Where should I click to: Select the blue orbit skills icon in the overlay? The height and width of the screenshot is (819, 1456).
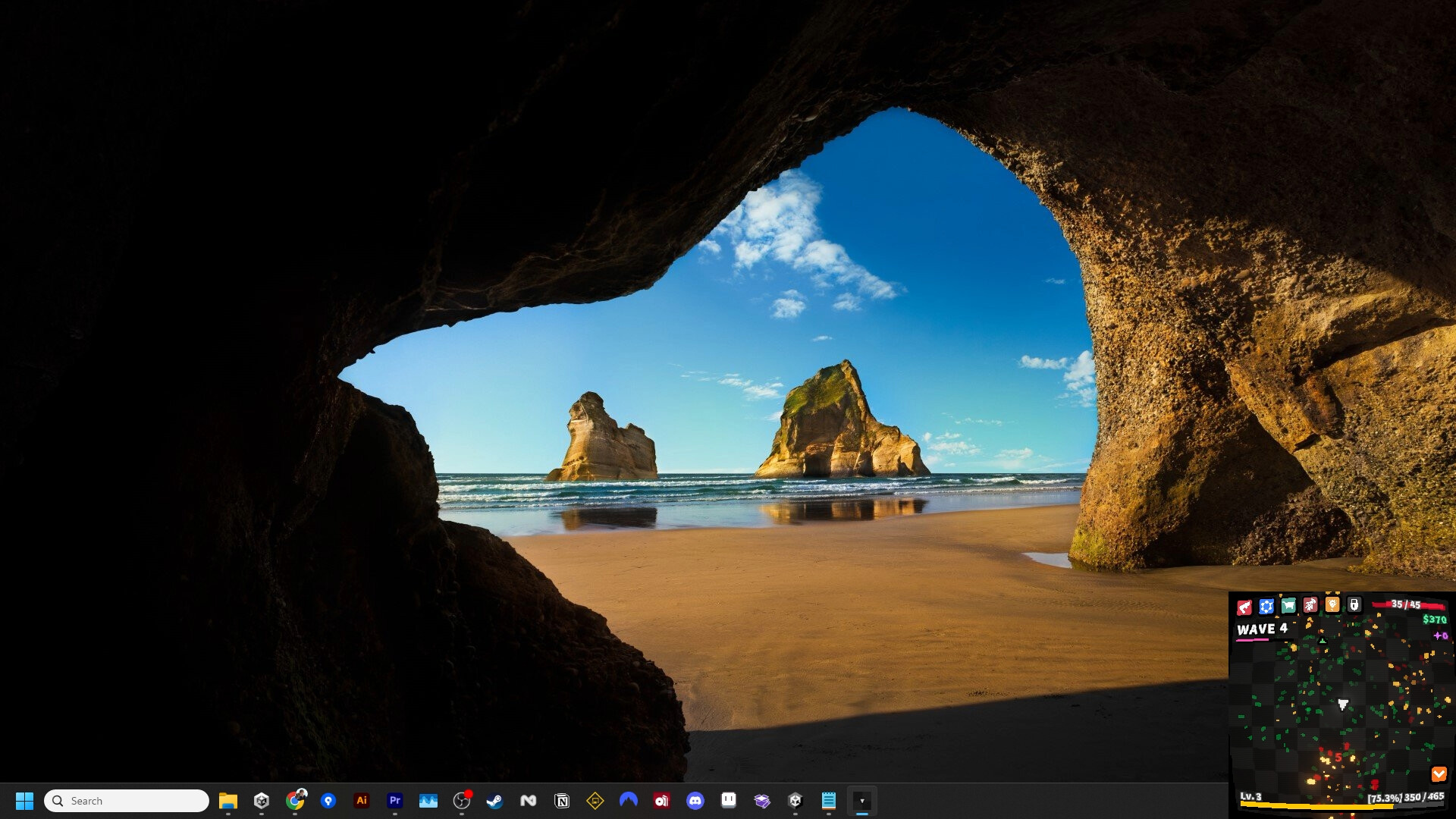pos(1266,607)
